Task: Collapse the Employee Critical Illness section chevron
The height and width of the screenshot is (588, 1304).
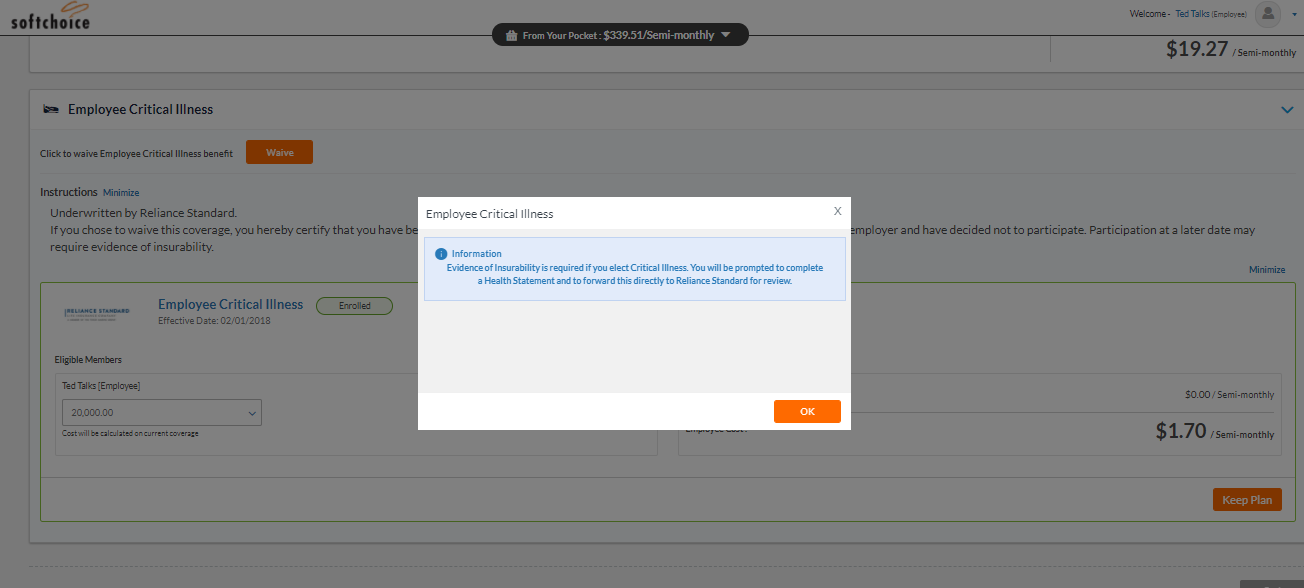Action: (1287, 110)
